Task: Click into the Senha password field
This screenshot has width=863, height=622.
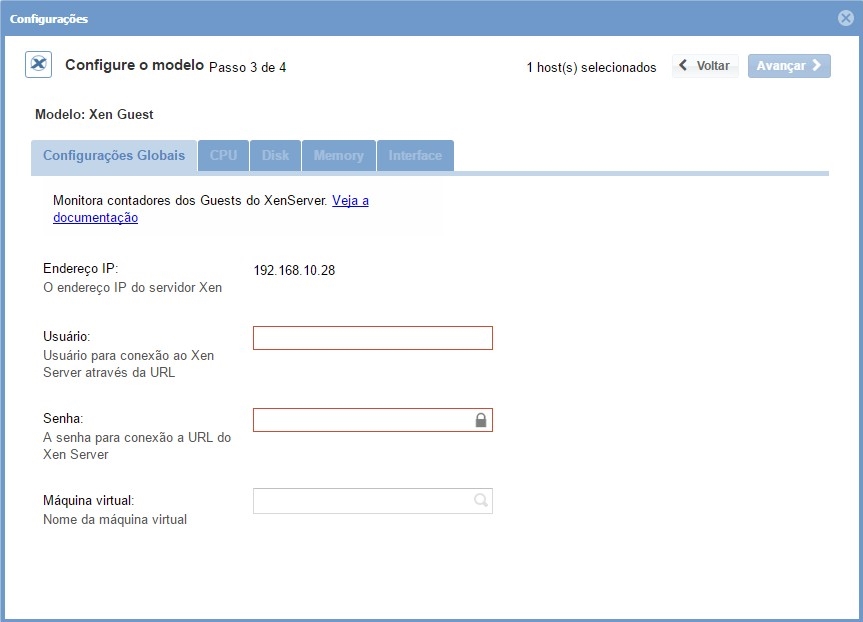Action: pyautogui.click(x=362, y=420)
